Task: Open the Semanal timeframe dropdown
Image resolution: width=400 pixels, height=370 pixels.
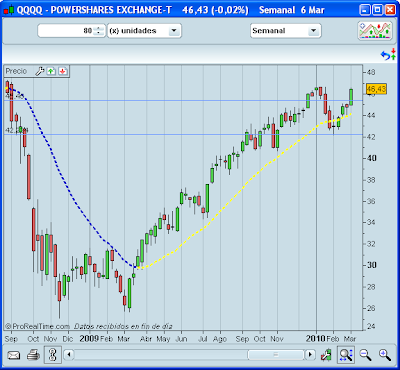Action: [x=313, y=31]
